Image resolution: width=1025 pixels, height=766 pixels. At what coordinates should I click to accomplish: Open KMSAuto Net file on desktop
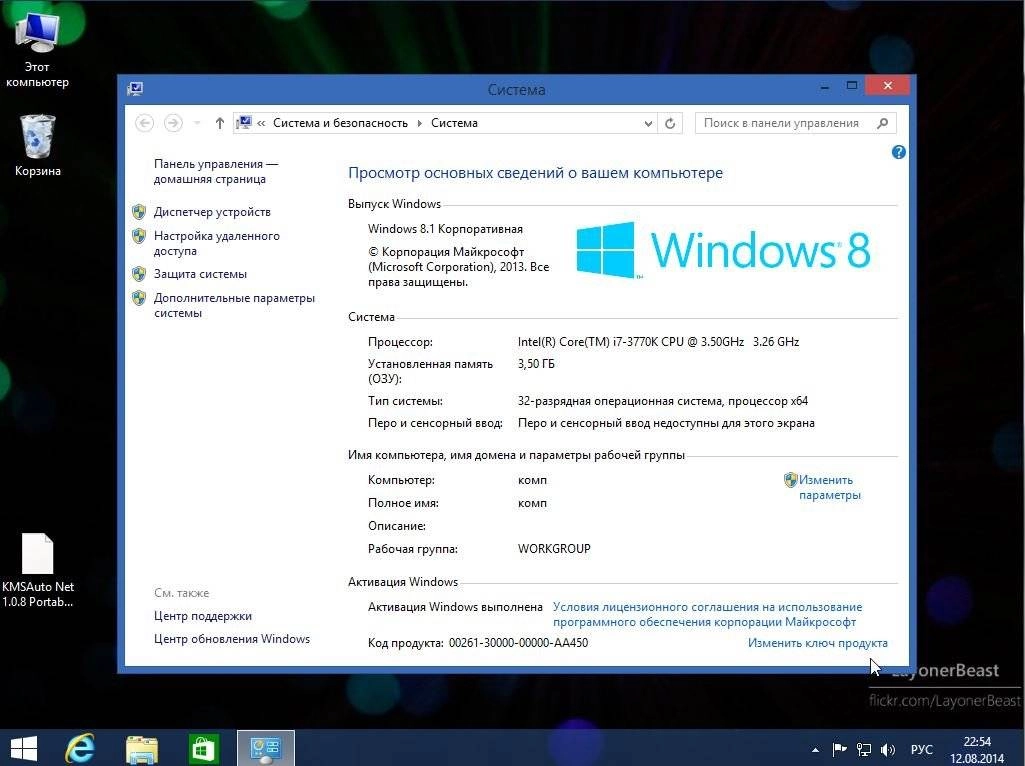38,570
